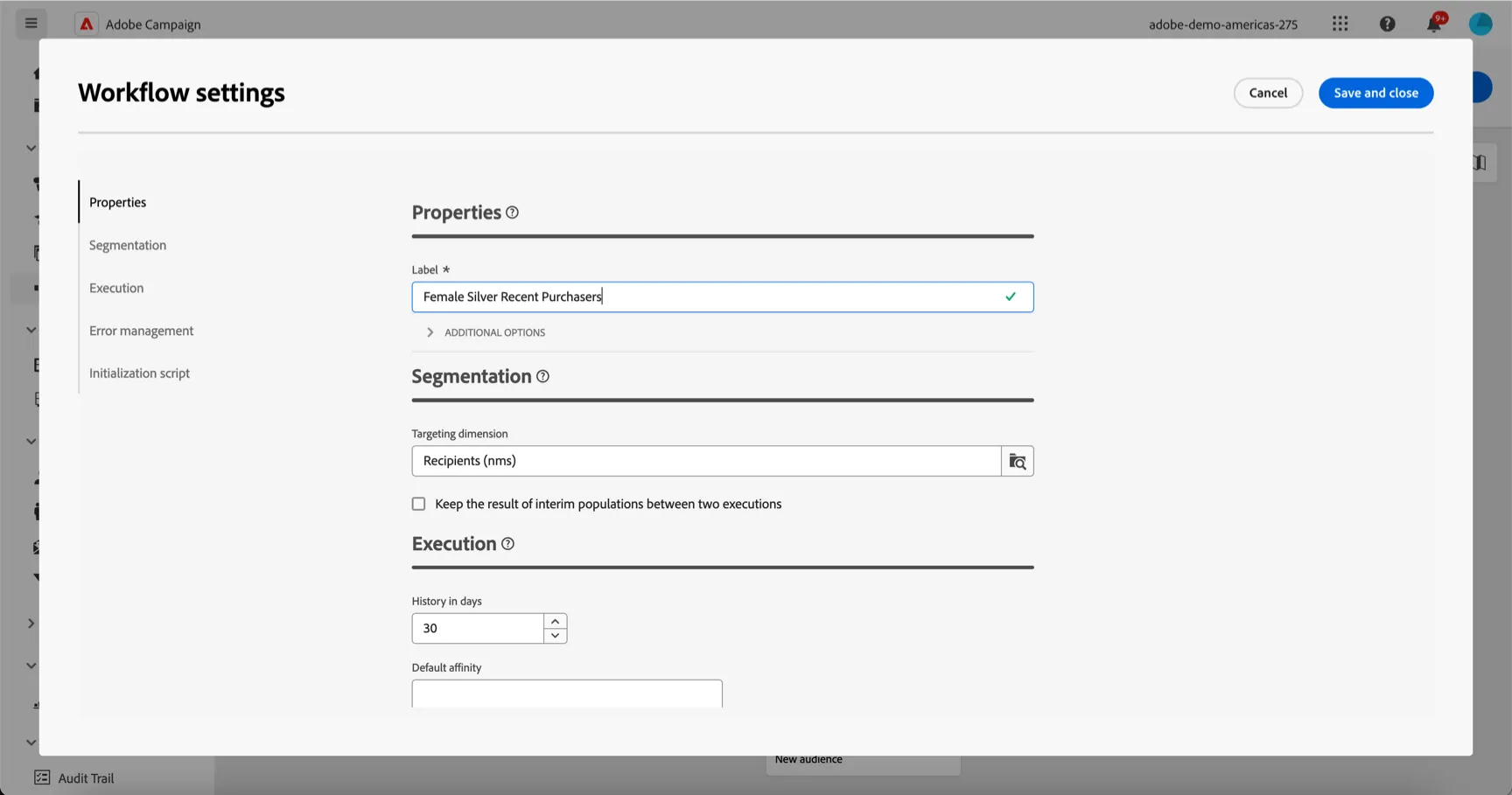
Task: Open the apps grid switcher
Action: pos(1340,24)
